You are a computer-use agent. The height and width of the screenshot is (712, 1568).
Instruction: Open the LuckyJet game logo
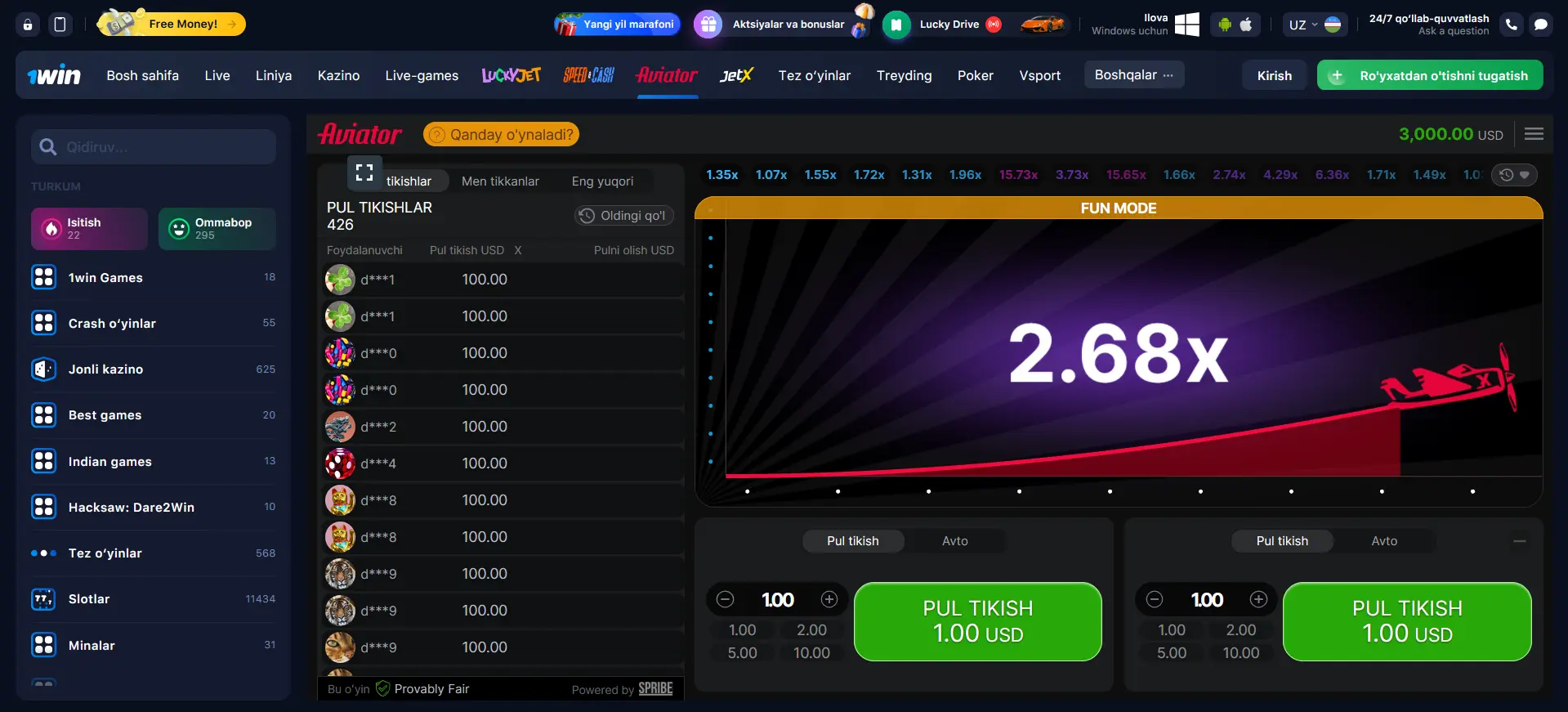[x=511, y=75]
